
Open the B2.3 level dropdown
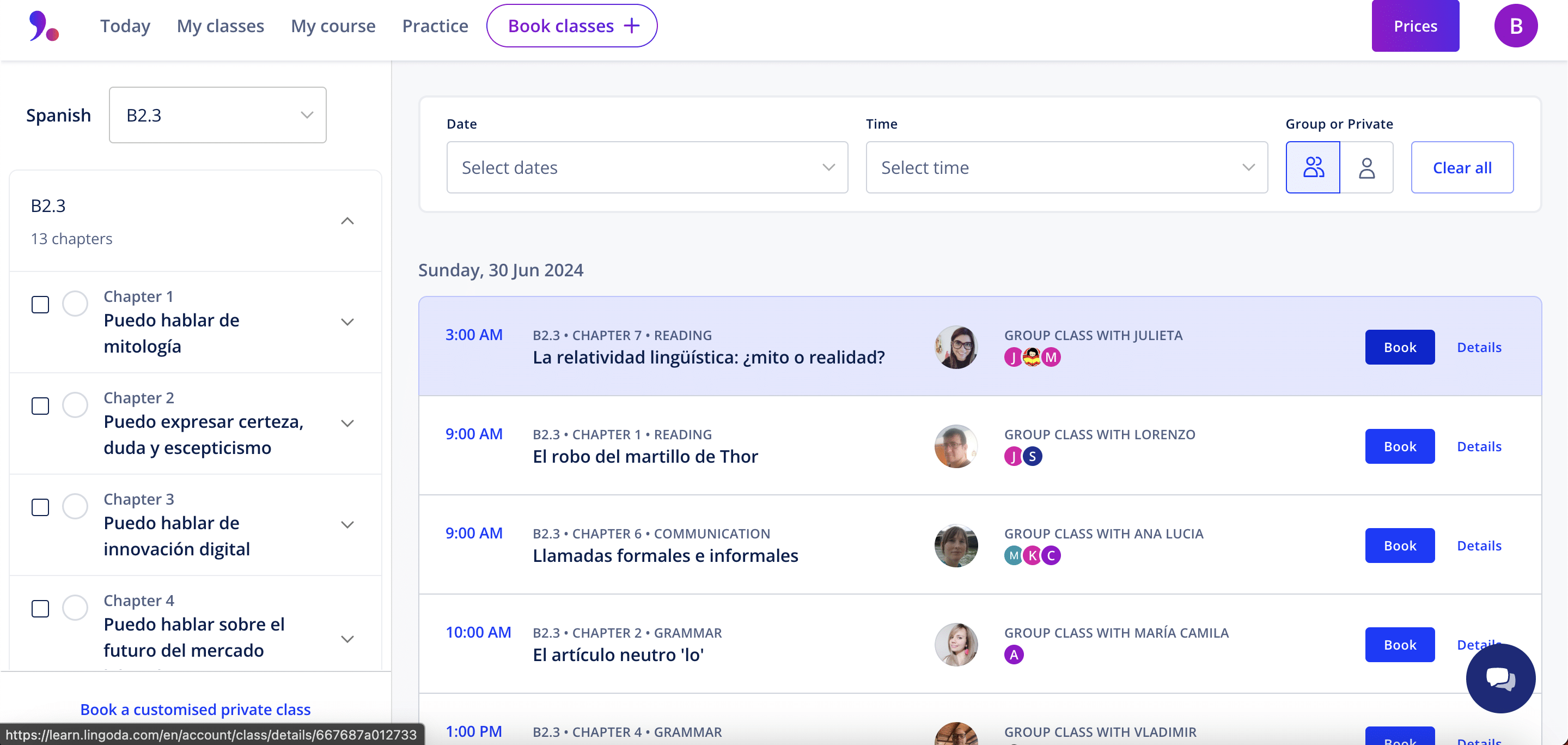click(x=217, y=115)
